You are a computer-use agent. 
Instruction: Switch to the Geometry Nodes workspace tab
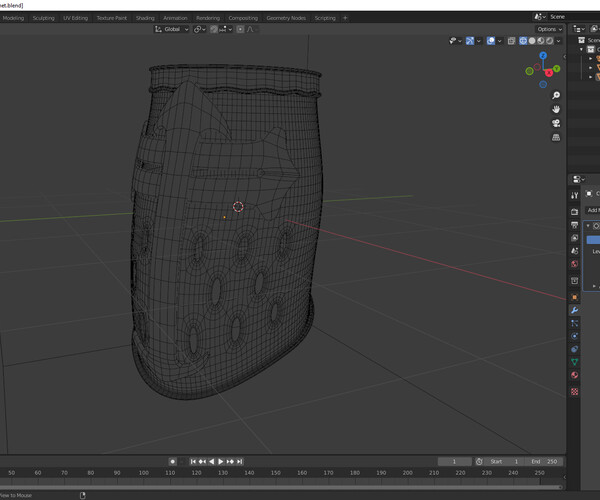(x=286, y=18)
